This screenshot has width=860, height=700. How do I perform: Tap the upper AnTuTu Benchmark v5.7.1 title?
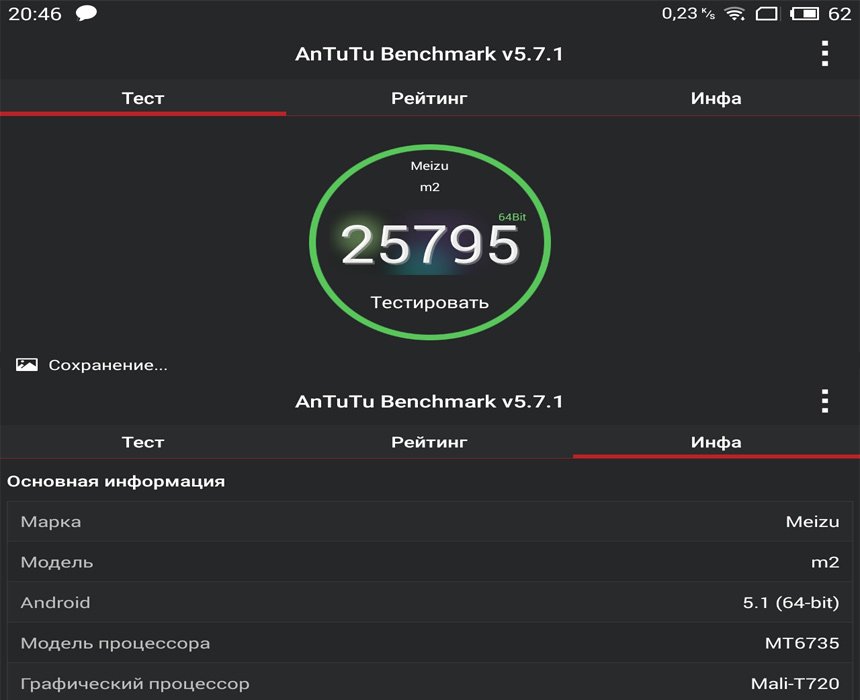(x=429, y=54)
